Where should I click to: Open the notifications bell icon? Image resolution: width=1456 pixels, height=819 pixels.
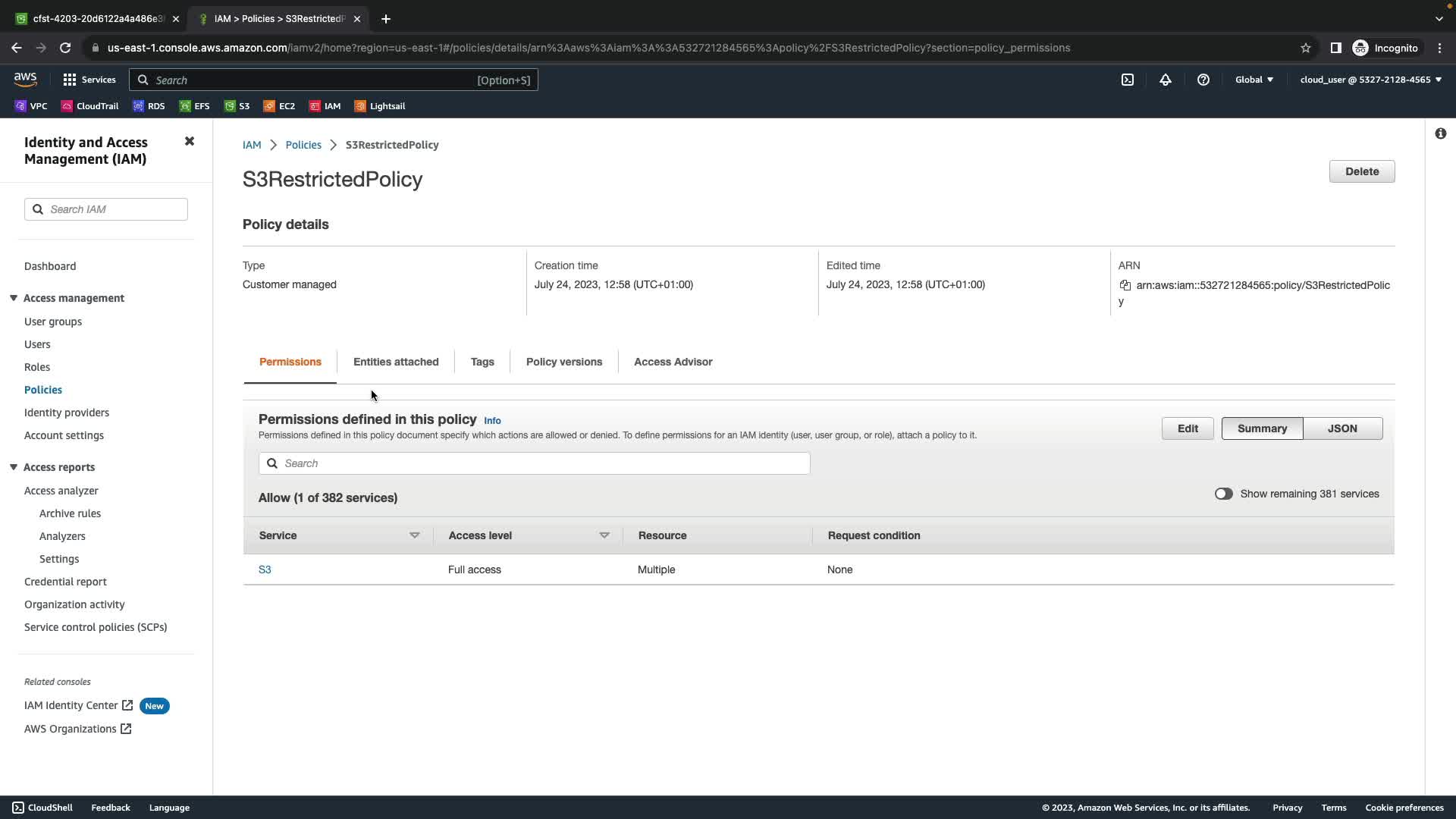(1166, 80)
